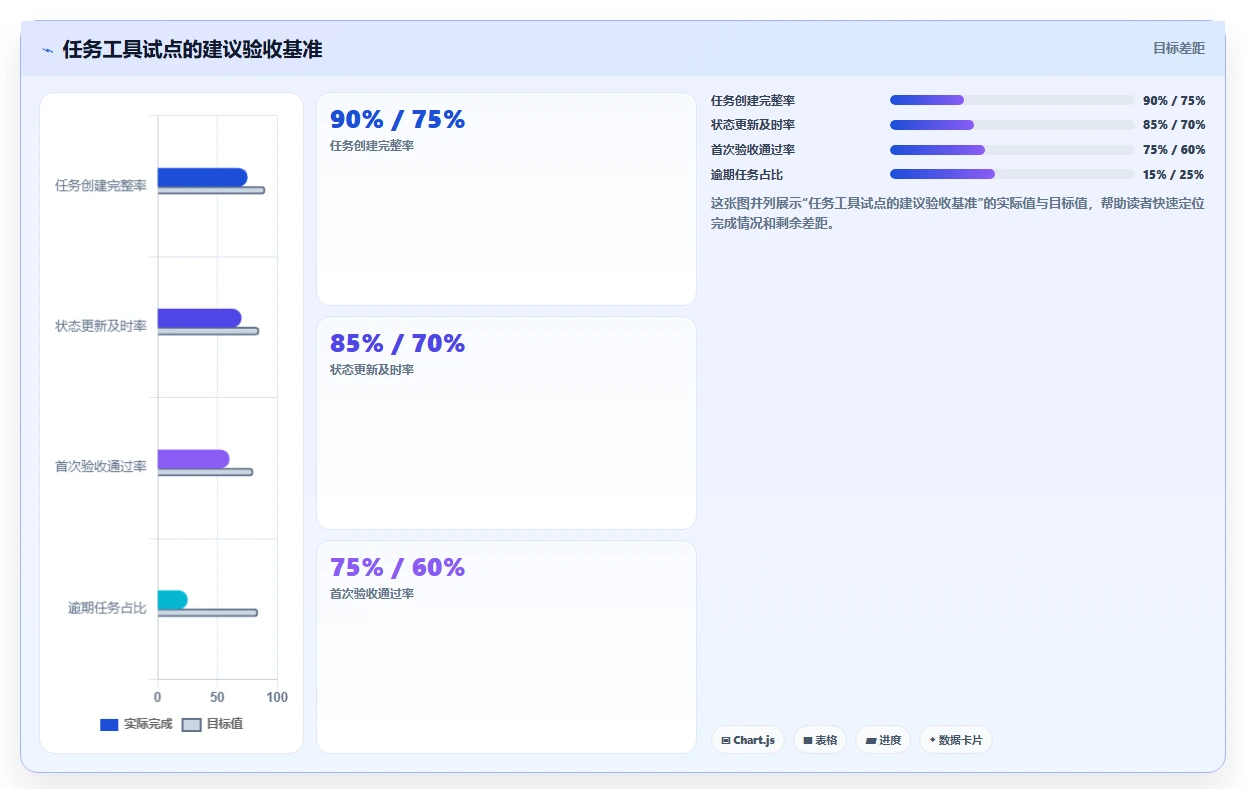1246x789 pixels.
Task: Click the progress bar in the 状态更新及时率 progress row
Action: point(1012,125)
